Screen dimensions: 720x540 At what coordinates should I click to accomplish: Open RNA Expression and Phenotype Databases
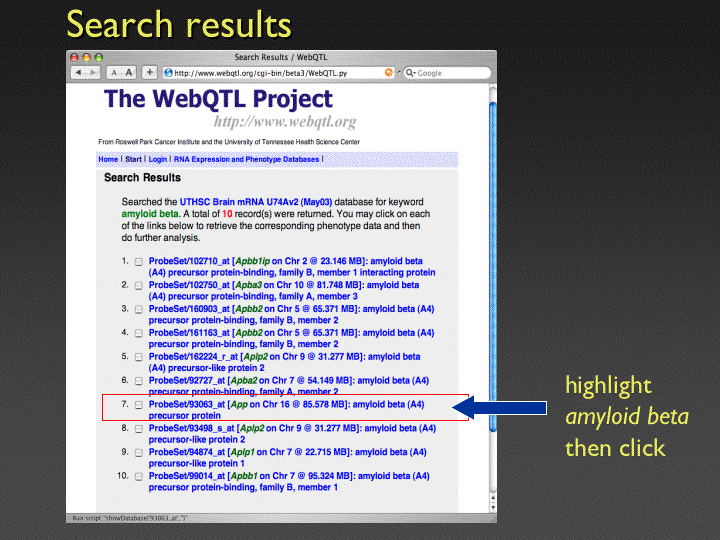(248, 159)
